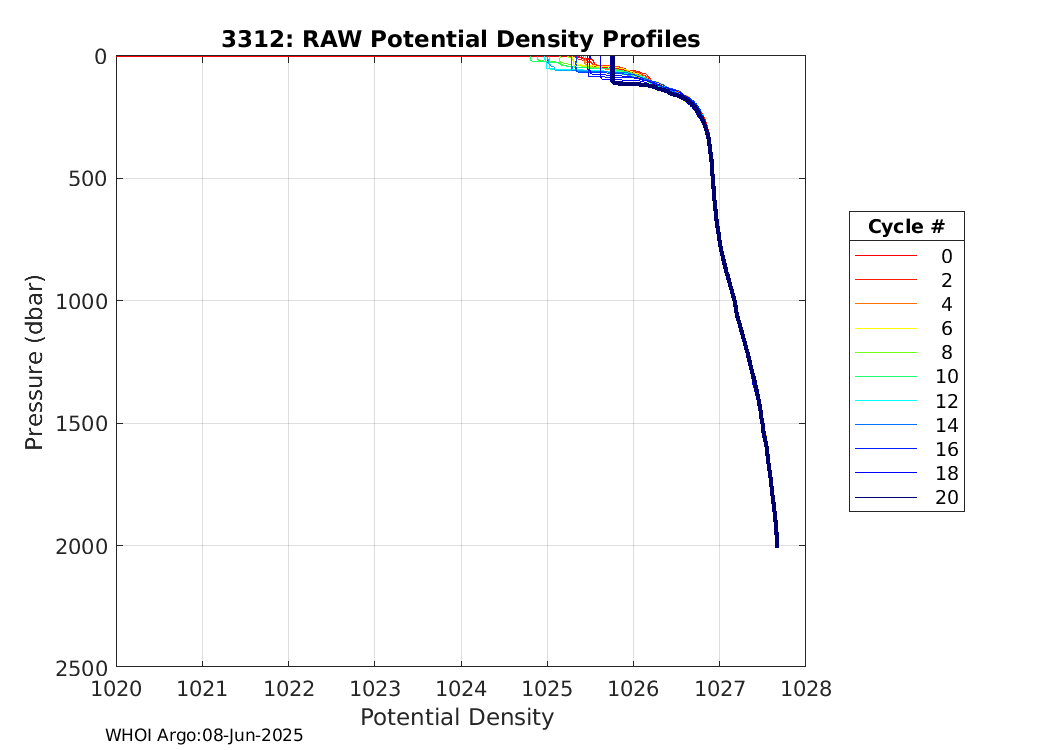This screenshot has height=750, width=1050.
Task: Click the plot title '3312: RAW Potential Density Profiles'
Action: point(461,40)
